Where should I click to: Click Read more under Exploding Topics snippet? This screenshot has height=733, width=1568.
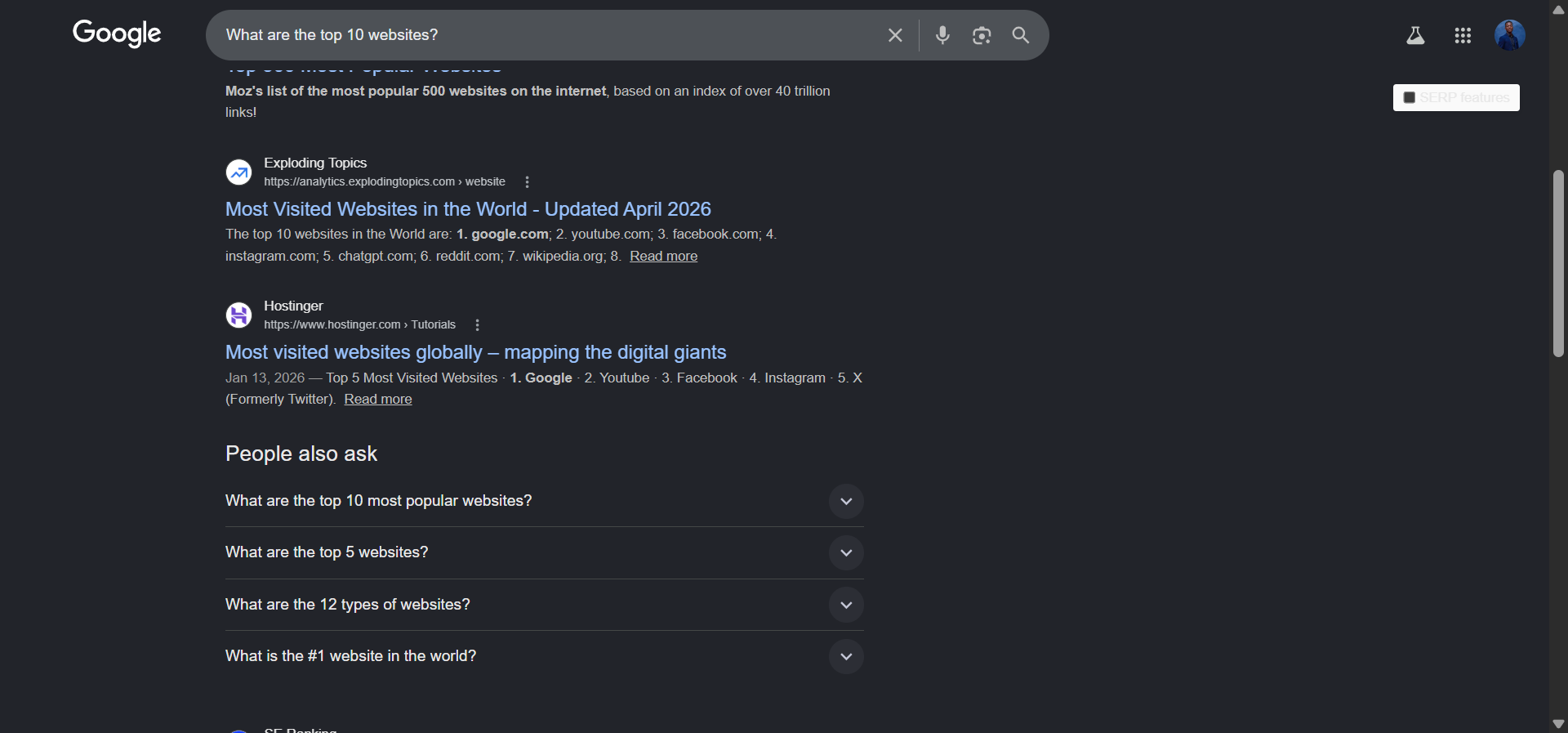tap(663, 256)
